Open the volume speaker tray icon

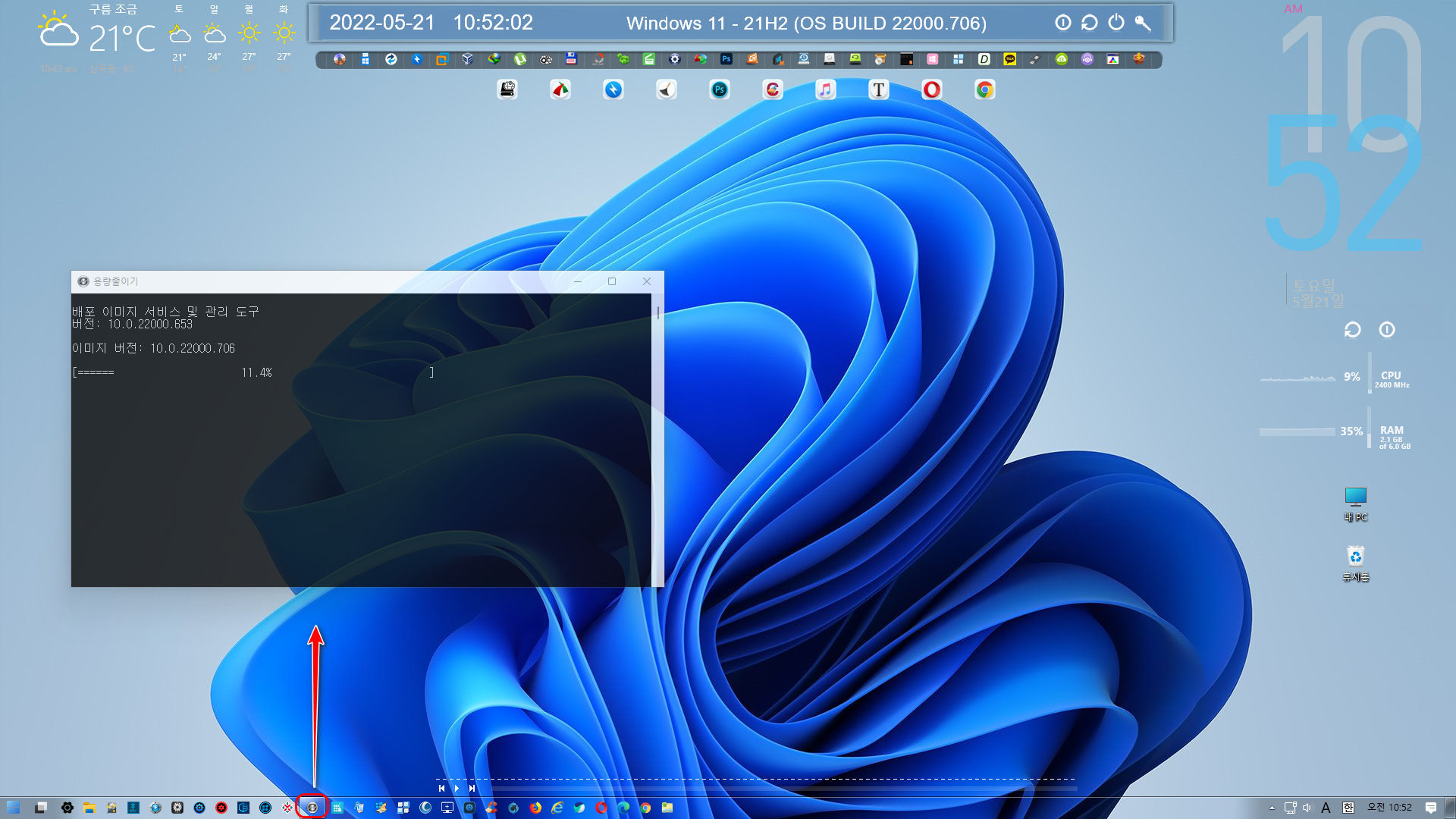click(x=1307, y=808)
